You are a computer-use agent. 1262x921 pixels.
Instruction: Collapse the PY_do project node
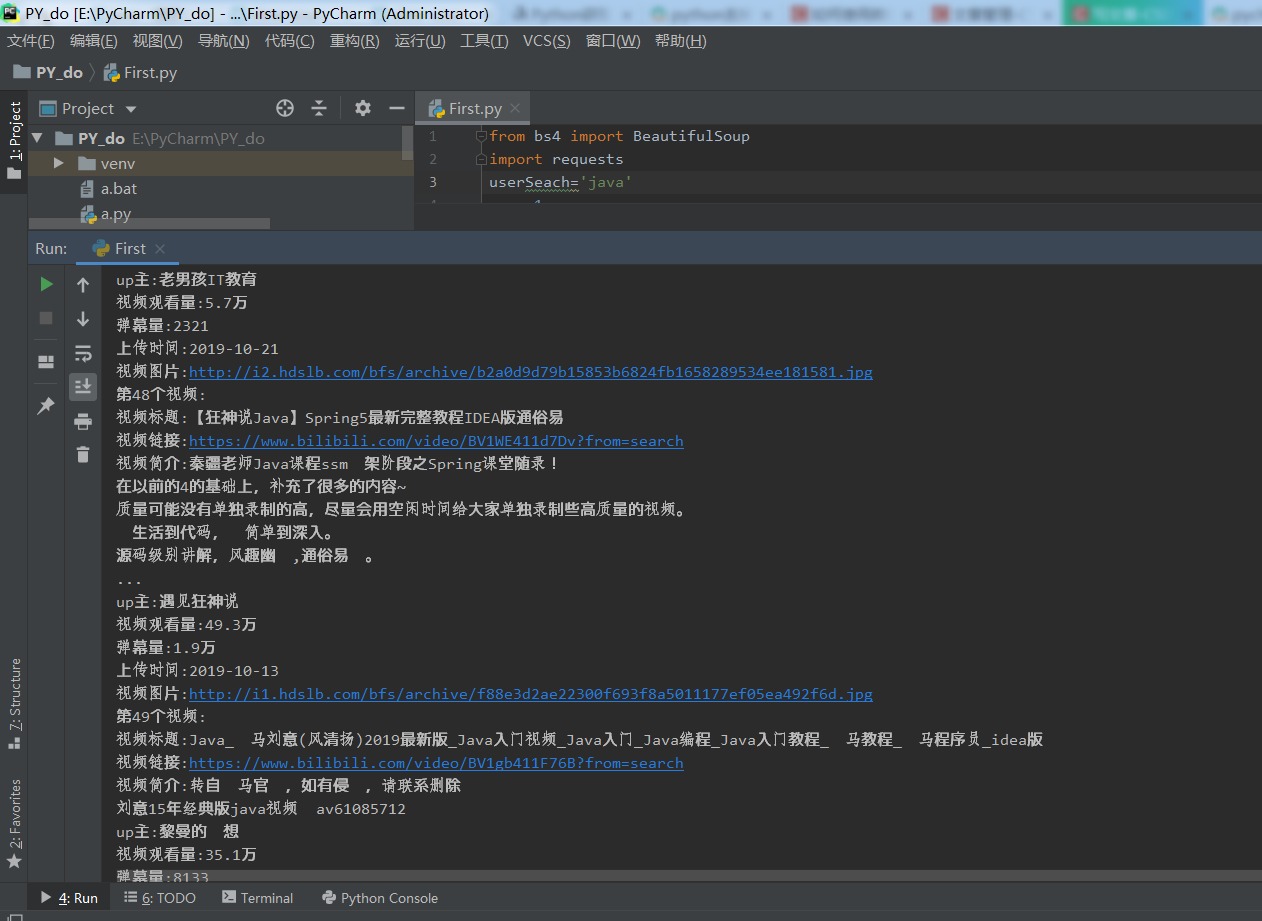(x=36, y=139)
